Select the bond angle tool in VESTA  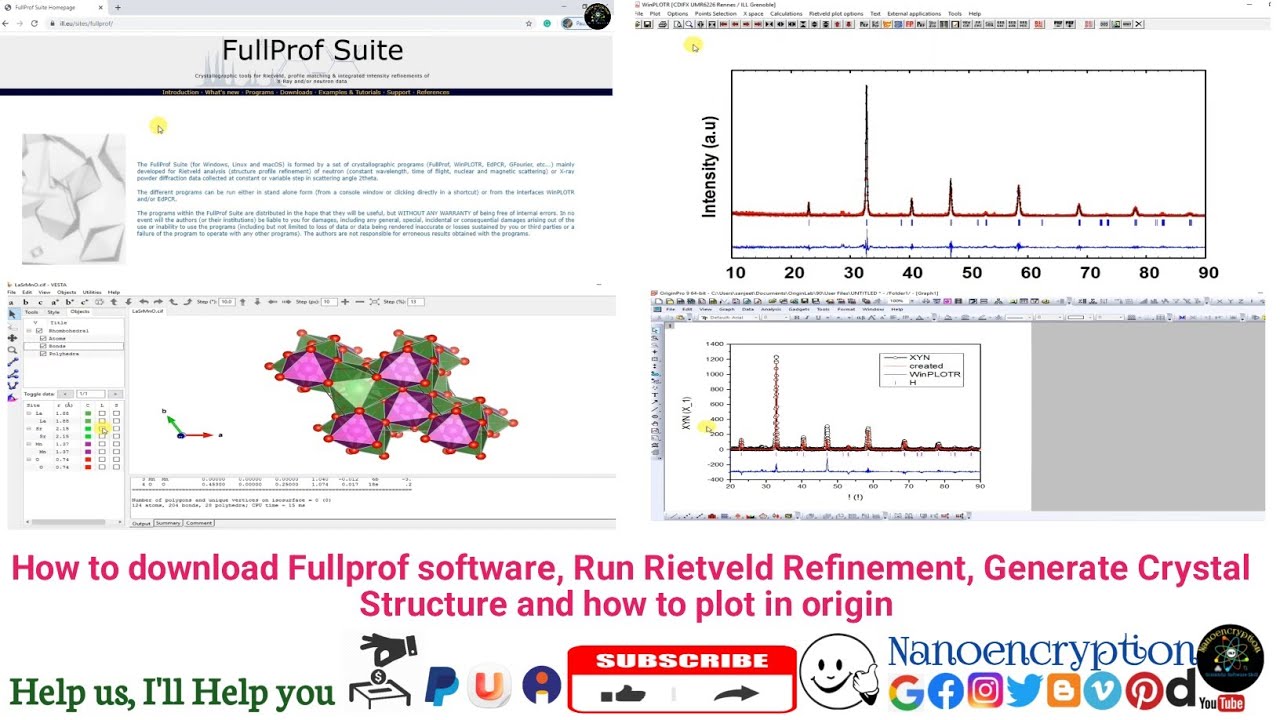coord(12,374)
